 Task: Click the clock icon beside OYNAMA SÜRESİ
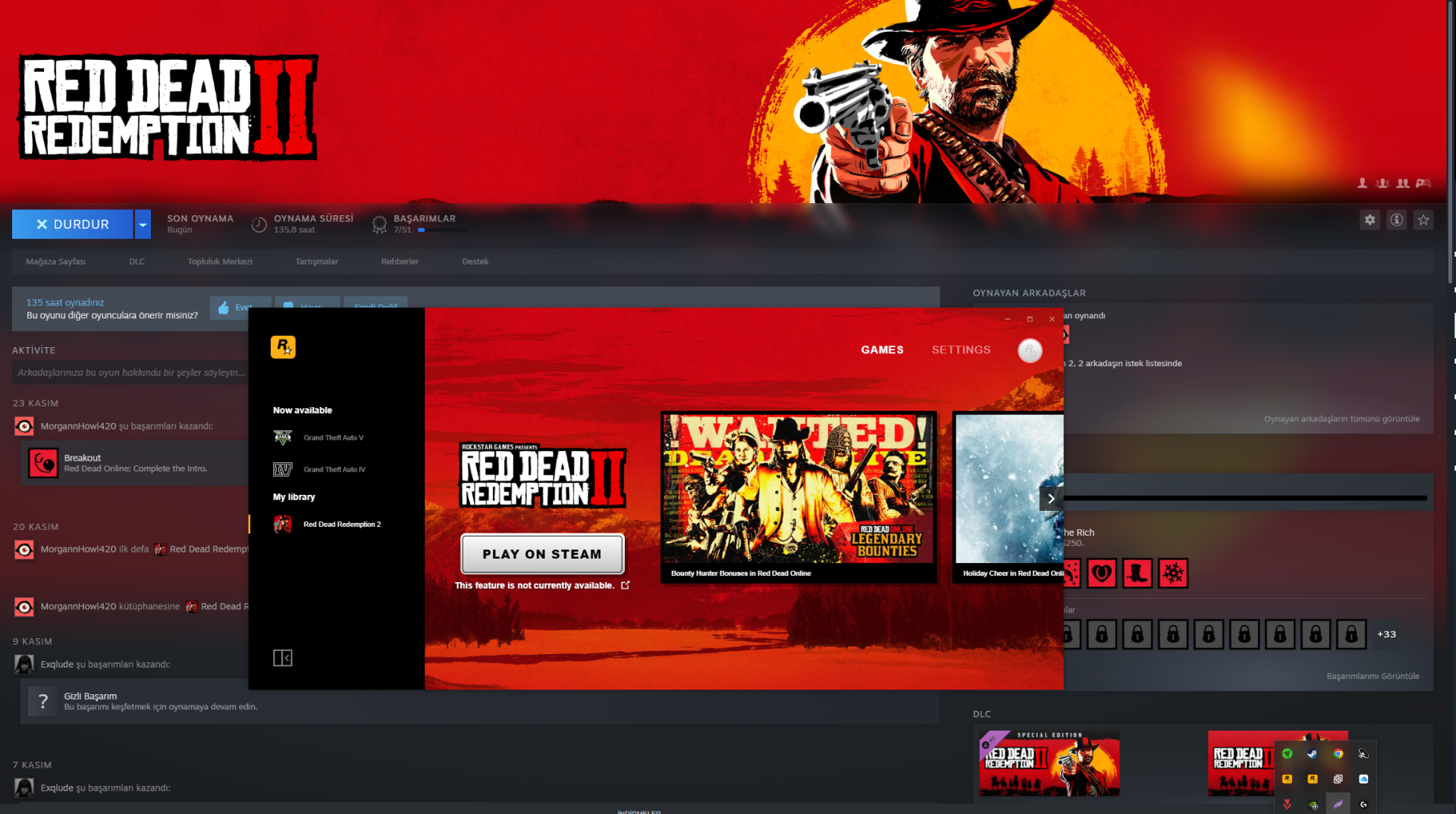(259, 224)
